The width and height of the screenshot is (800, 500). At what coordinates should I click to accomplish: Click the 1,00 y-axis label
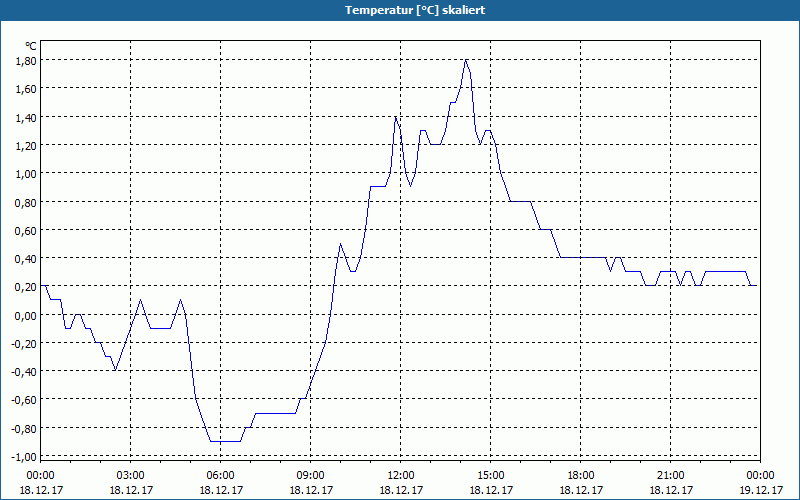27,174
